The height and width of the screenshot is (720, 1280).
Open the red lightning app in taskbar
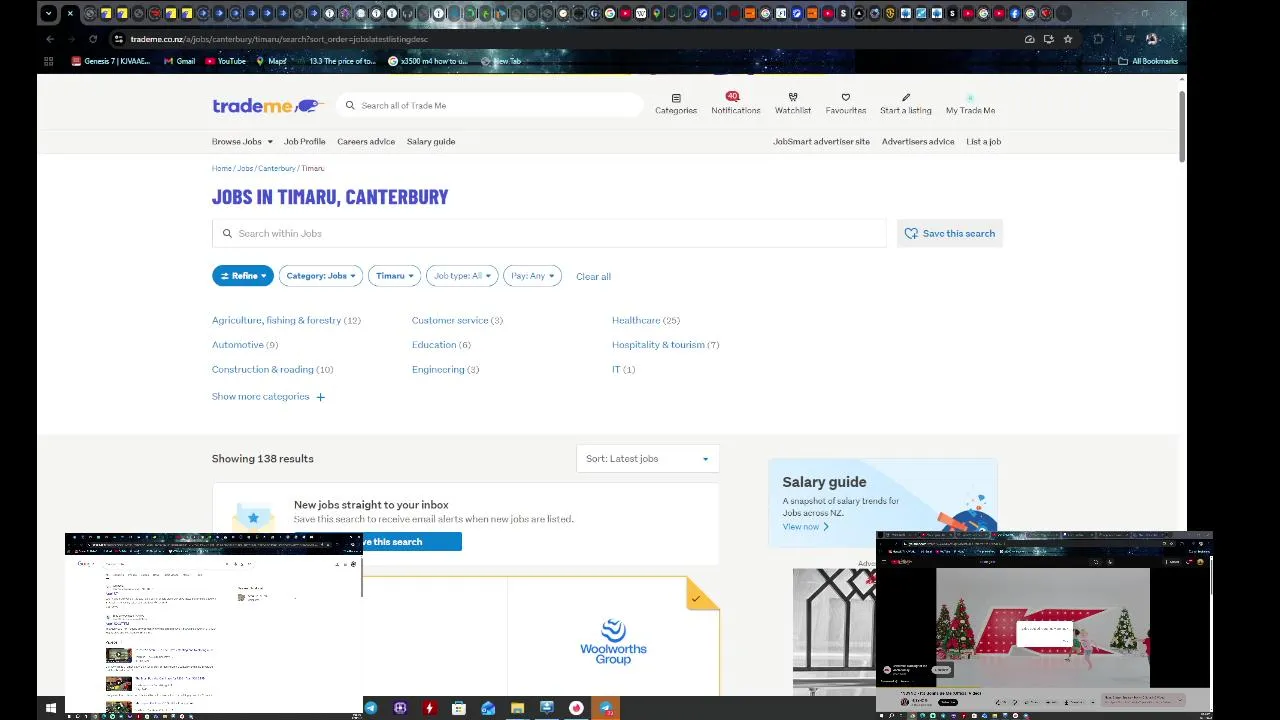430,708
